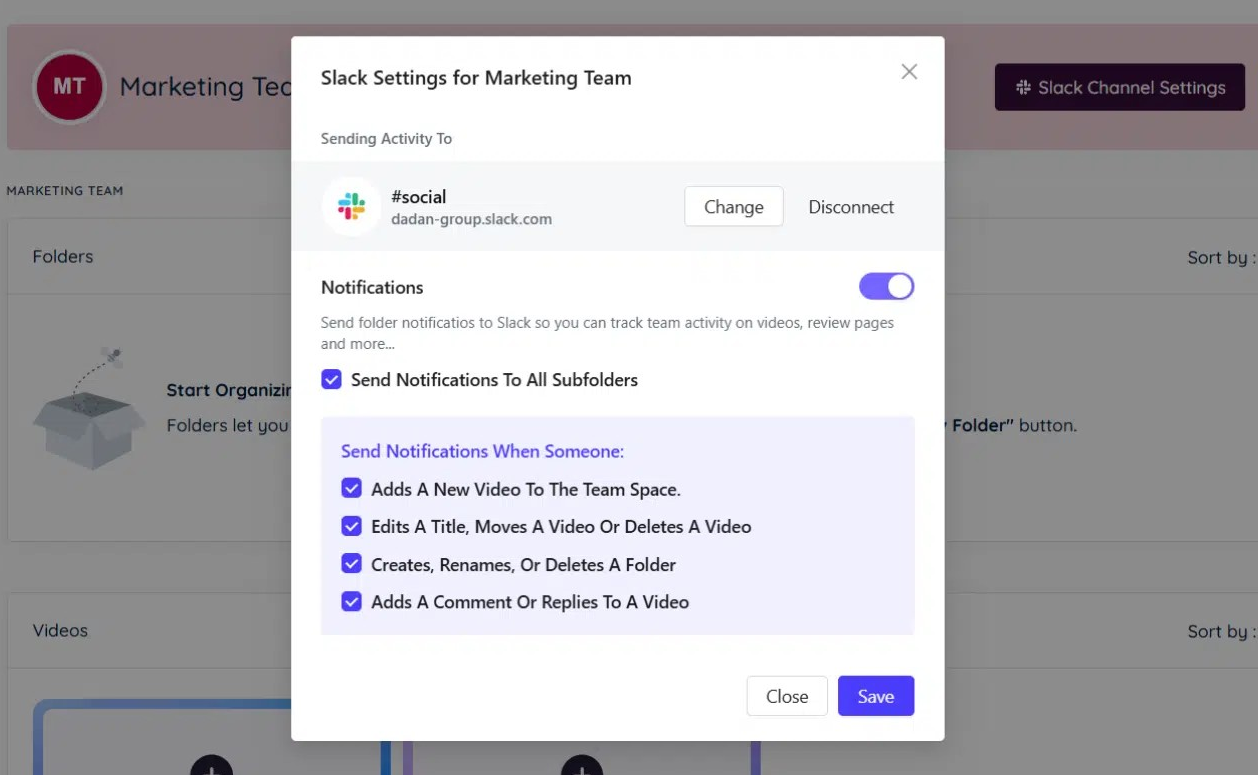Viewport: 1258px width, 775px height.
Task: Click Change to pick a different Slack channel
Action: (734, 206)
